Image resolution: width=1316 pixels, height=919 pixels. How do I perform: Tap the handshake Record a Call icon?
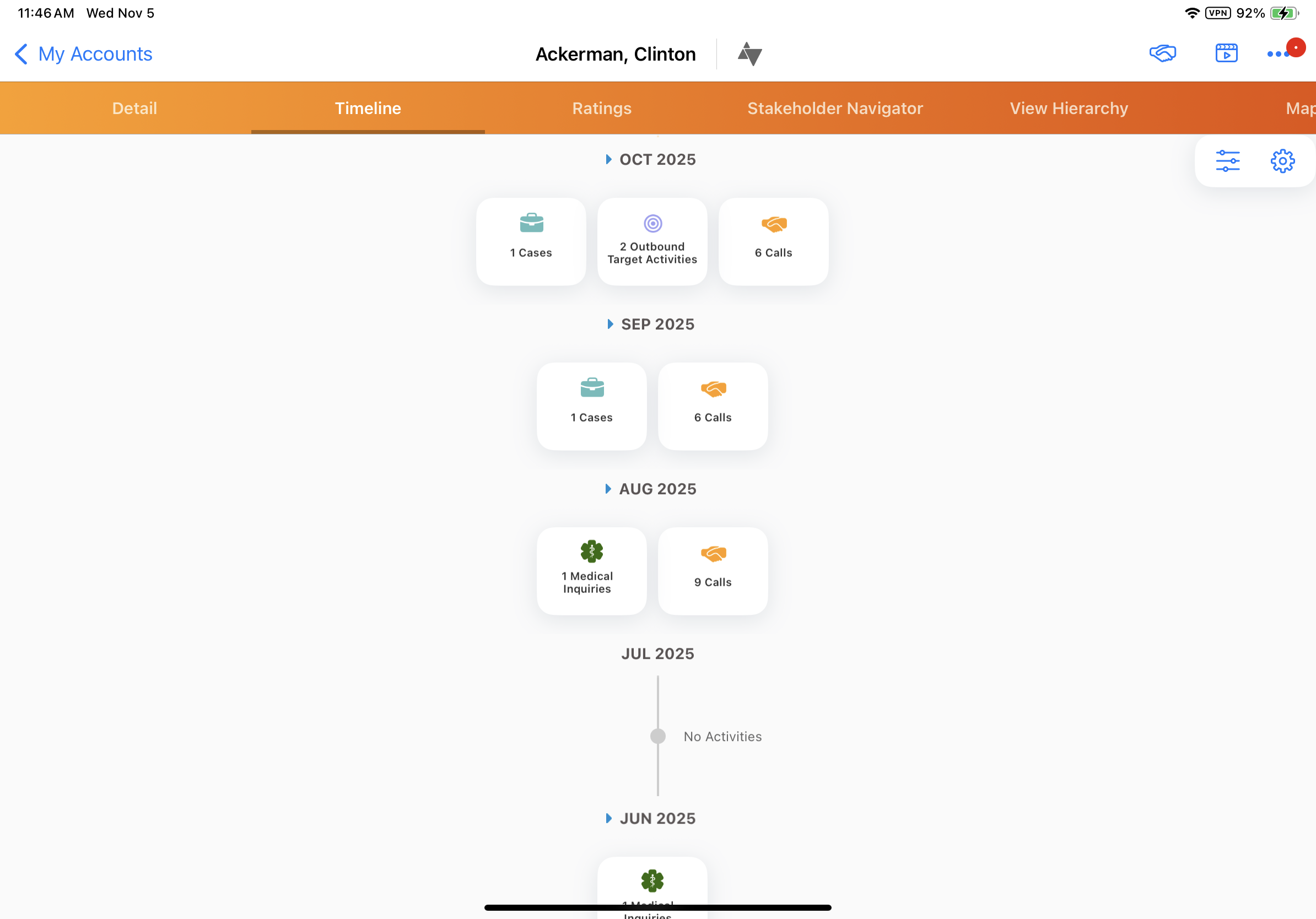(x=1162, y=53)
